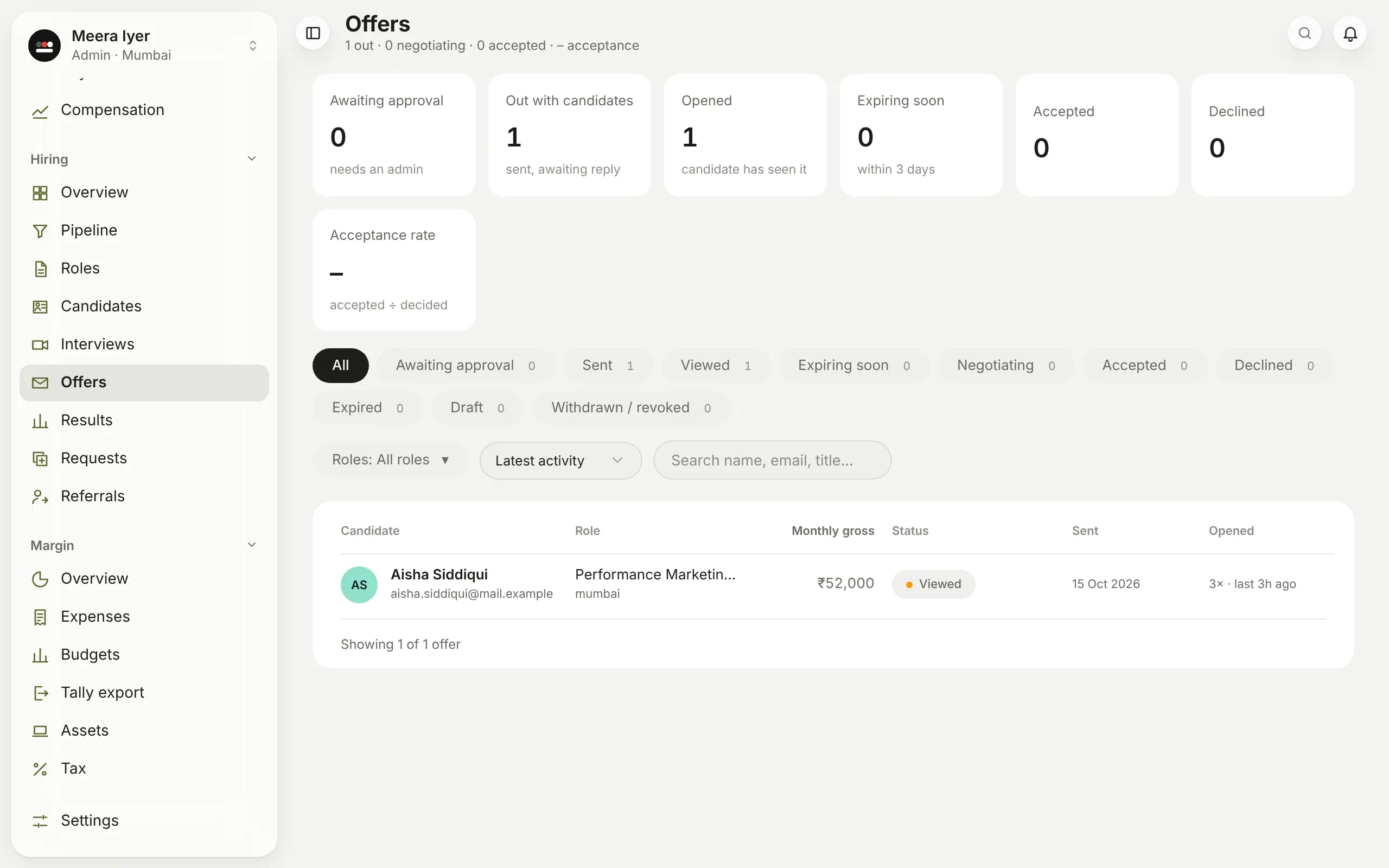Click the Tally export icon
1389x868 pixels.
(x=40, y=693)
